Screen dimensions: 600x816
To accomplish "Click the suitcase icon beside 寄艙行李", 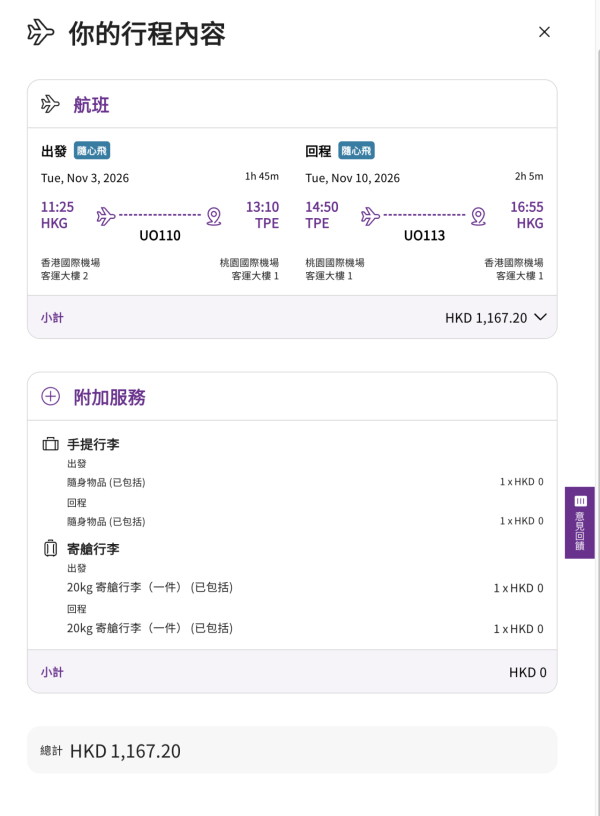I will (x=50, y=549).
